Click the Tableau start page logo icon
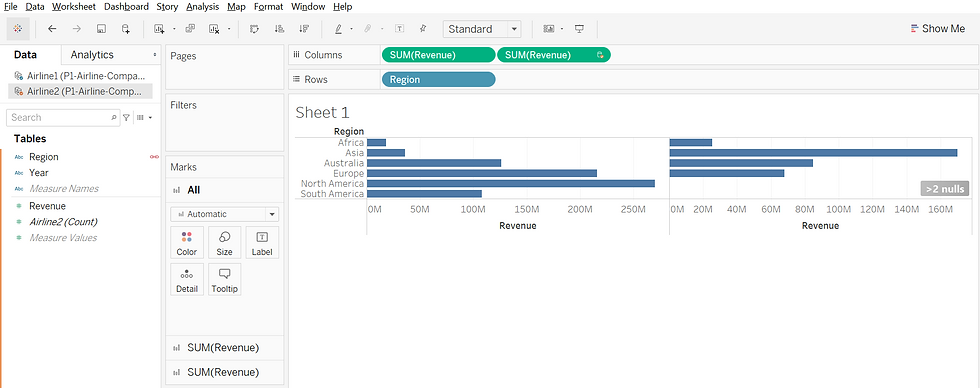This screenshot has width=980, height=388. coord(18,29)
